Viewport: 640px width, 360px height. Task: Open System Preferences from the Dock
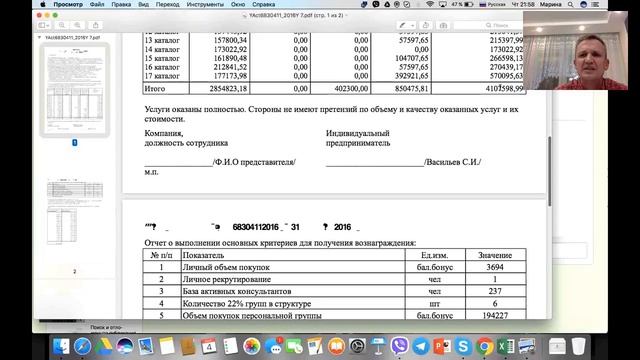click(357, 347)
